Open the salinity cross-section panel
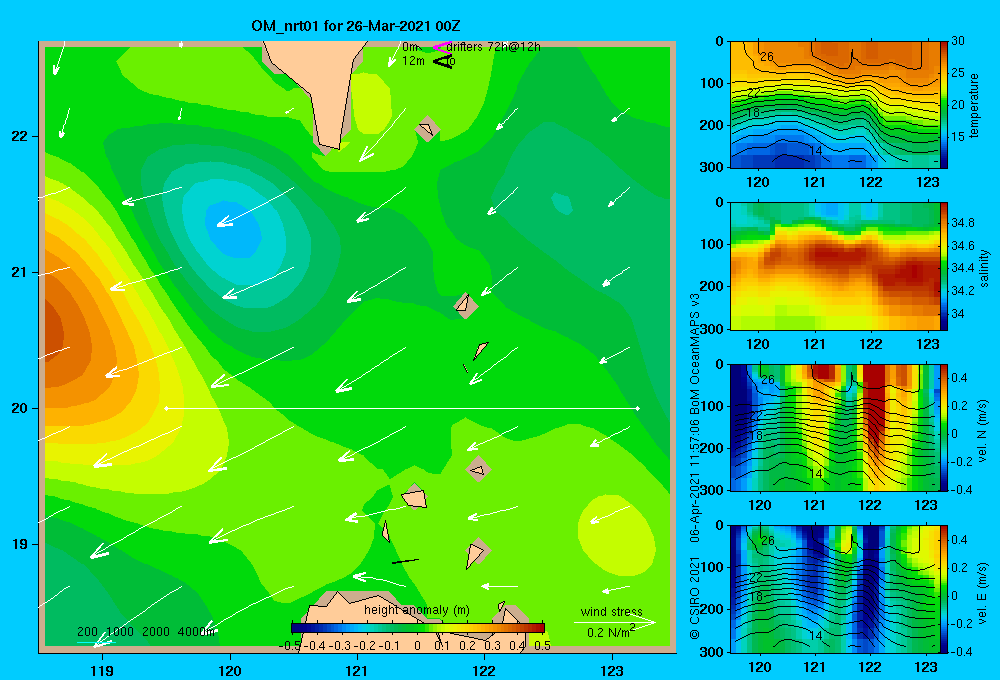Screen dimensions: 1000x680 pyautogui.click(x=834, y=266)
